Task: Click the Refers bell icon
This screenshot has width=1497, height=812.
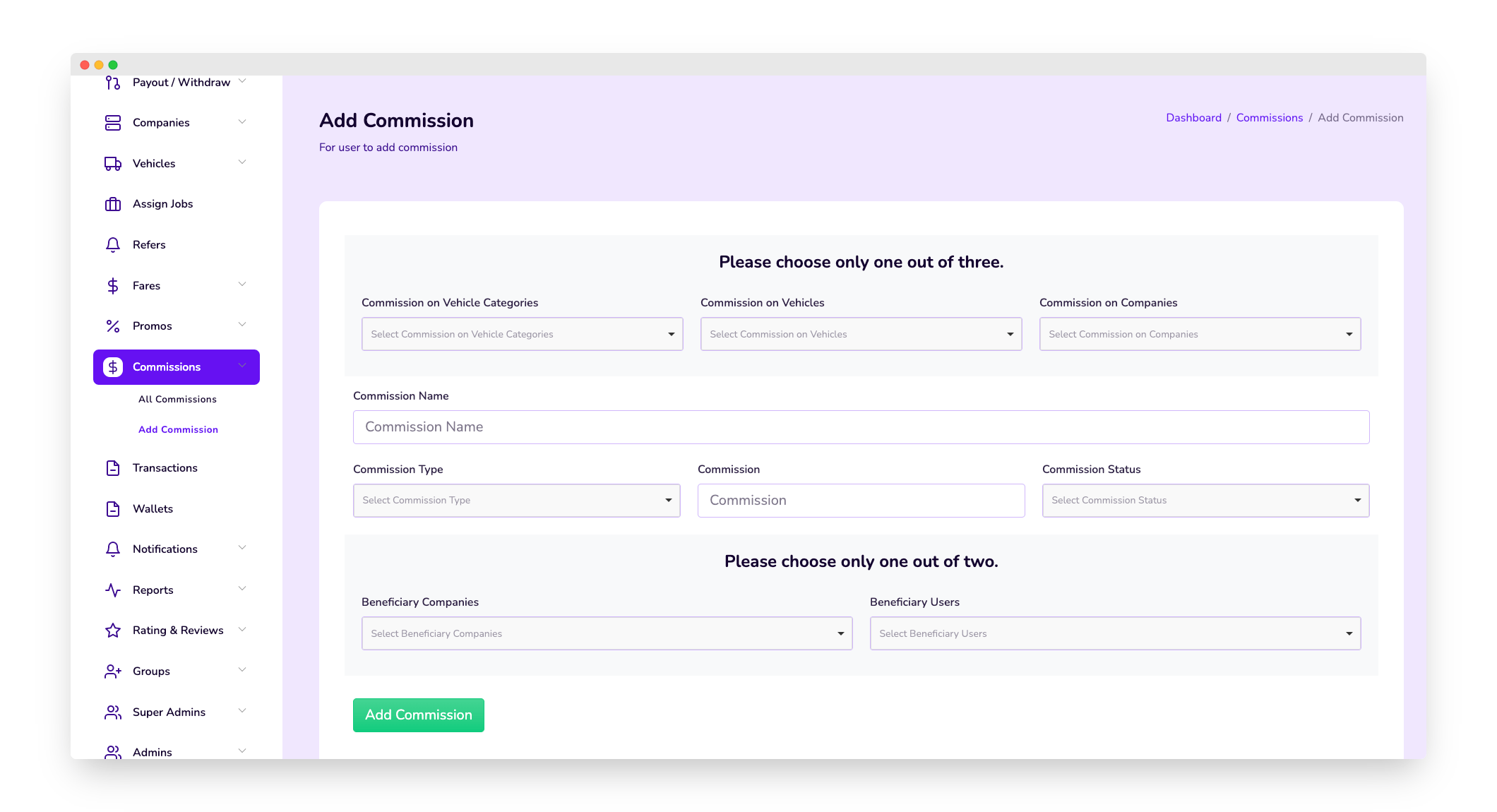Action: 113,245
